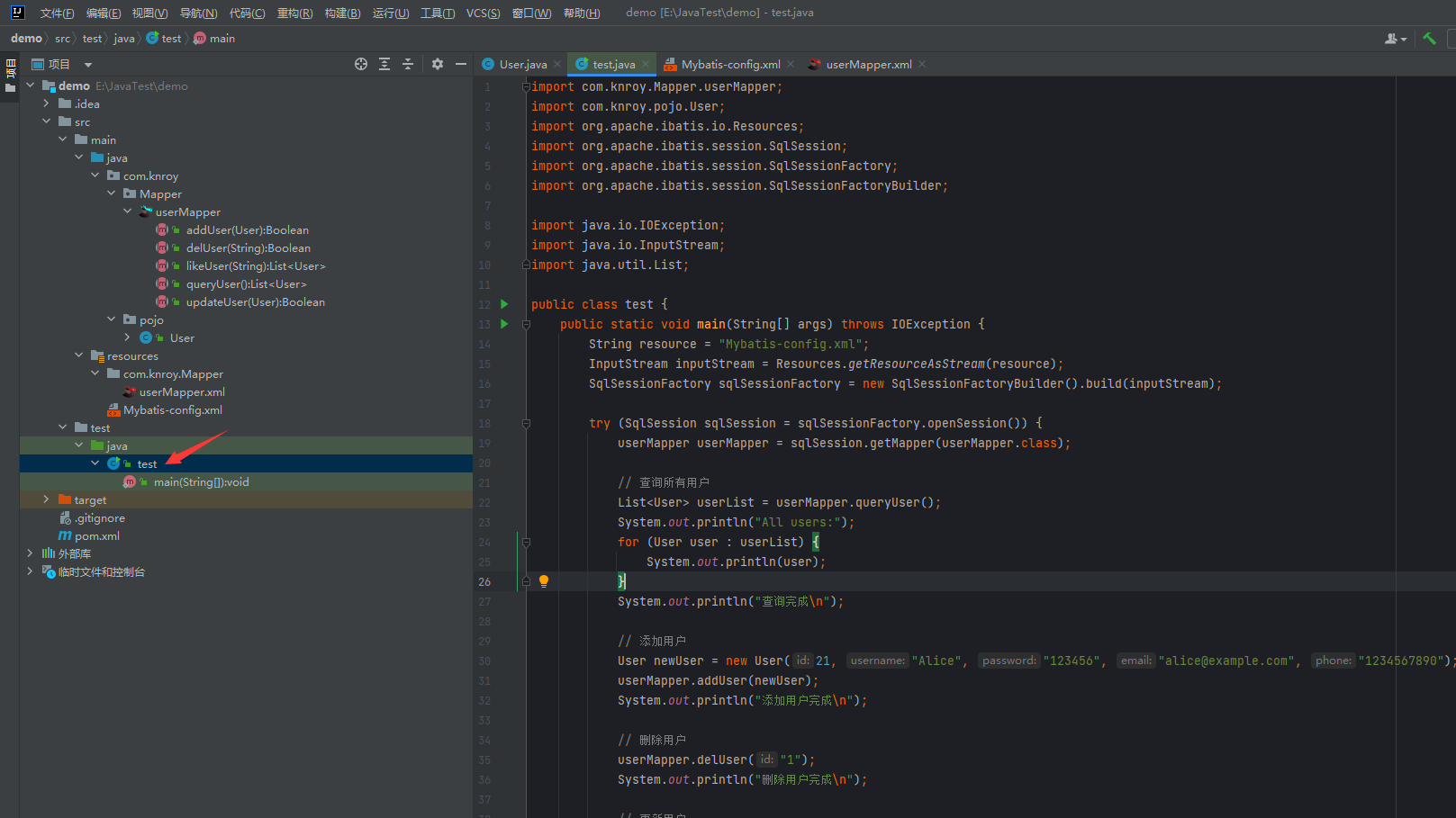Viewport: 1456px width, 818px height.
Task: Toggle code fold marker on the try line
Action: (x=526, y=423)
